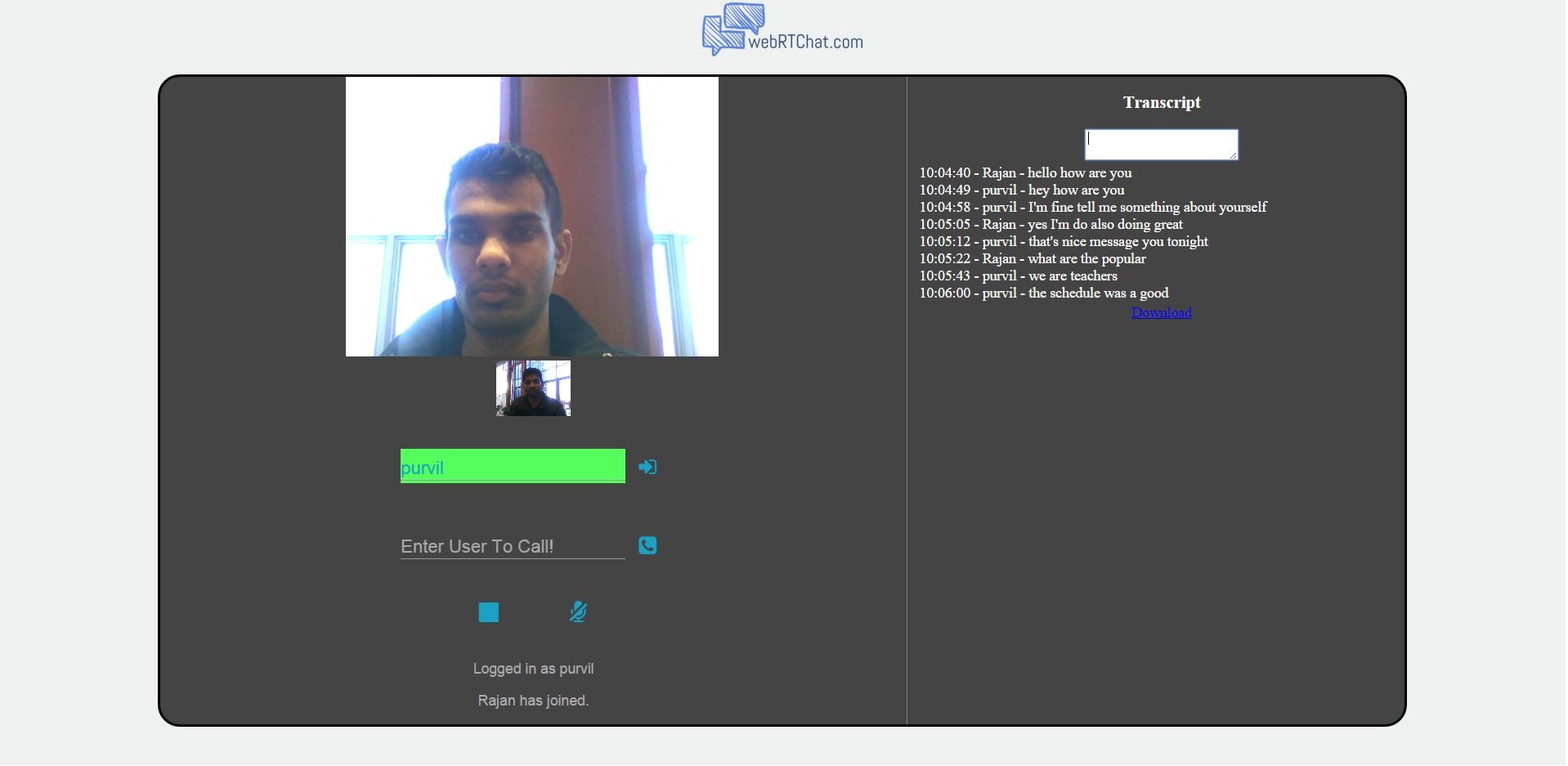Select transcript line 'hello how are you'

click(1025, 172)
